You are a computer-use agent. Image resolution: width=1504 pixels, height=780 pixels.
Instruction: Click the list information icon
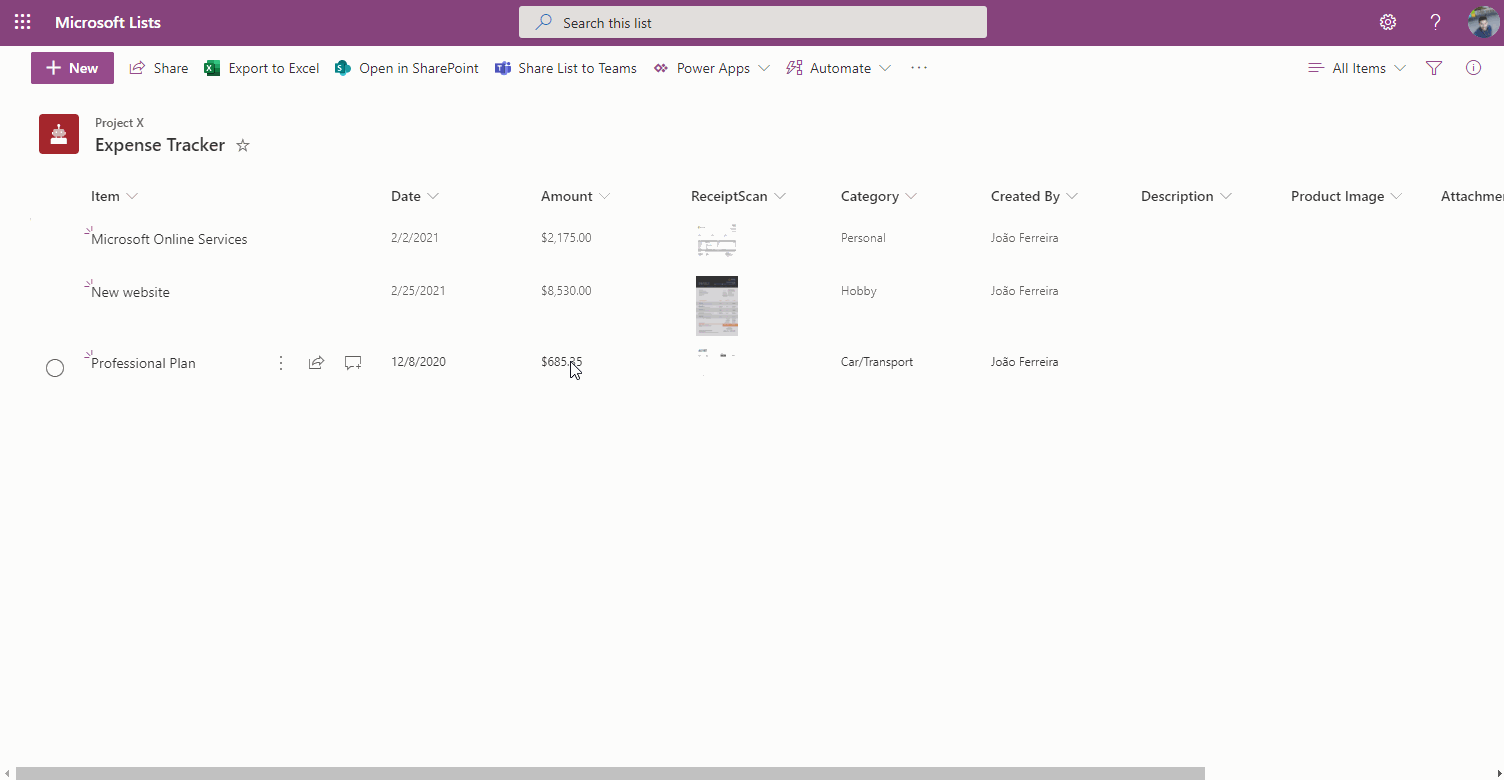(x=1473, y=67)
